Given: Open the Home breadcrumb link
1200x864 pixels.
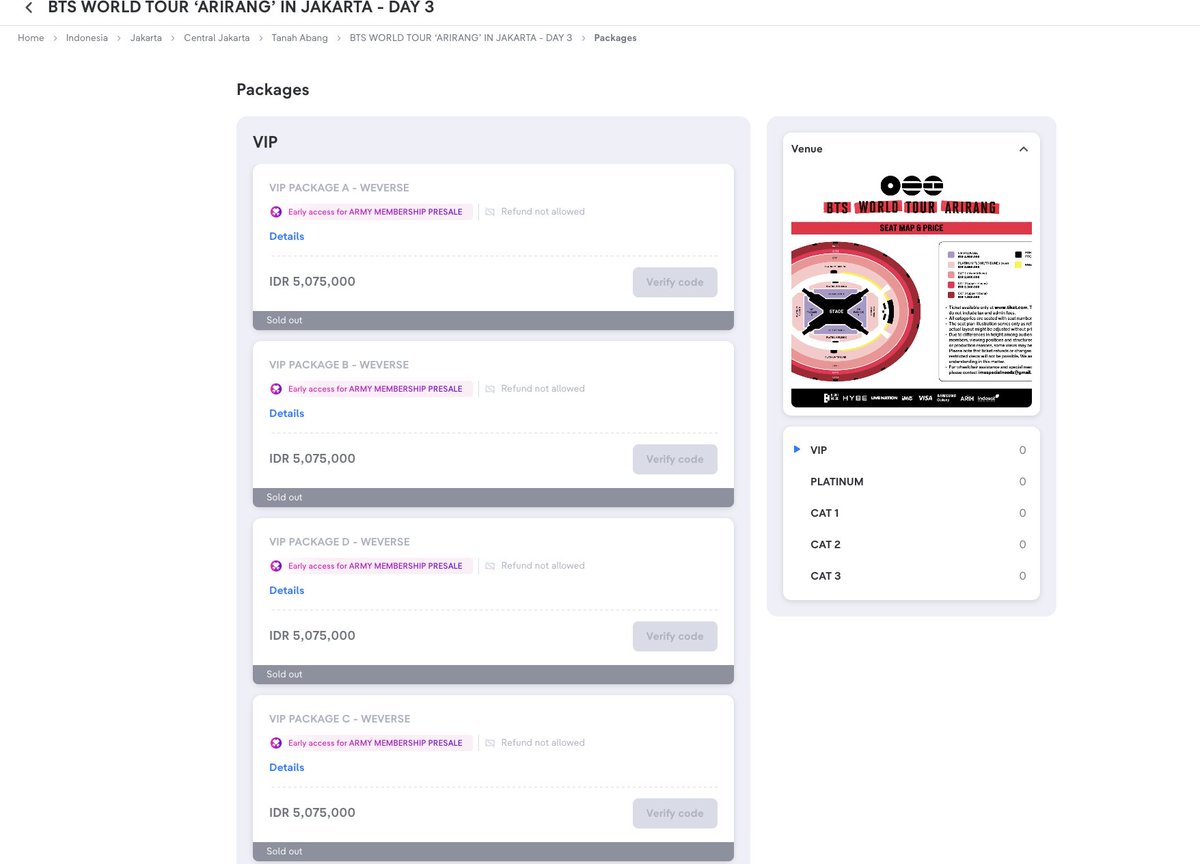Looking at the screenshot, I should [x=31, y=38].
